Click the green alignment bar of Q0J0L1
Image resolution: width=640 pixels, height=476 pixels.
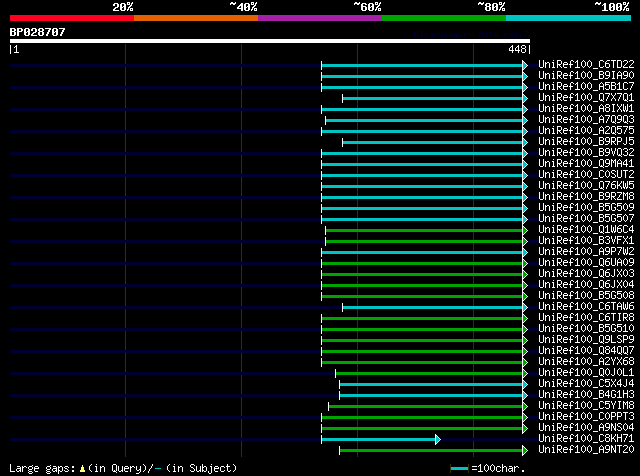coord(429,374)
